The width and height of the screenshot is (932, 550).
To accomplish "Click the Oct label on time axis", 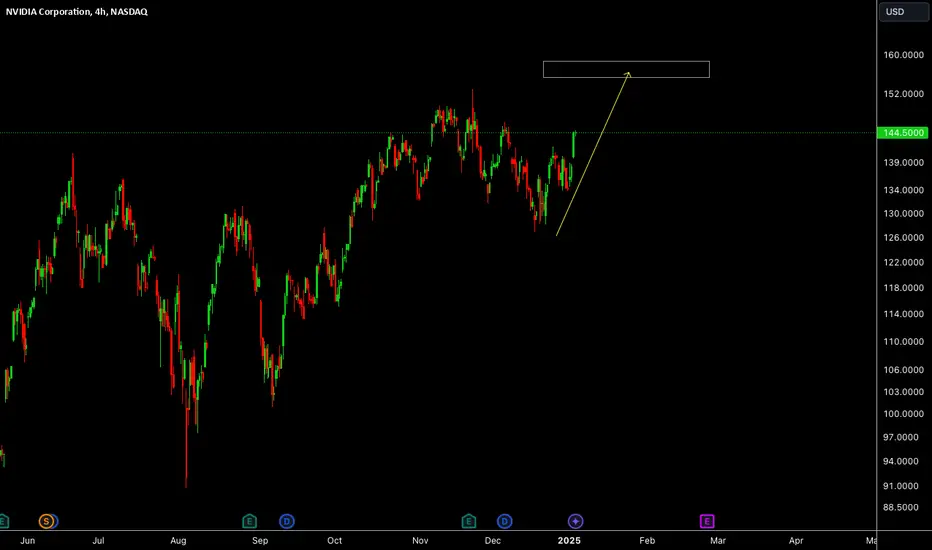I will [x=335, y=540].
